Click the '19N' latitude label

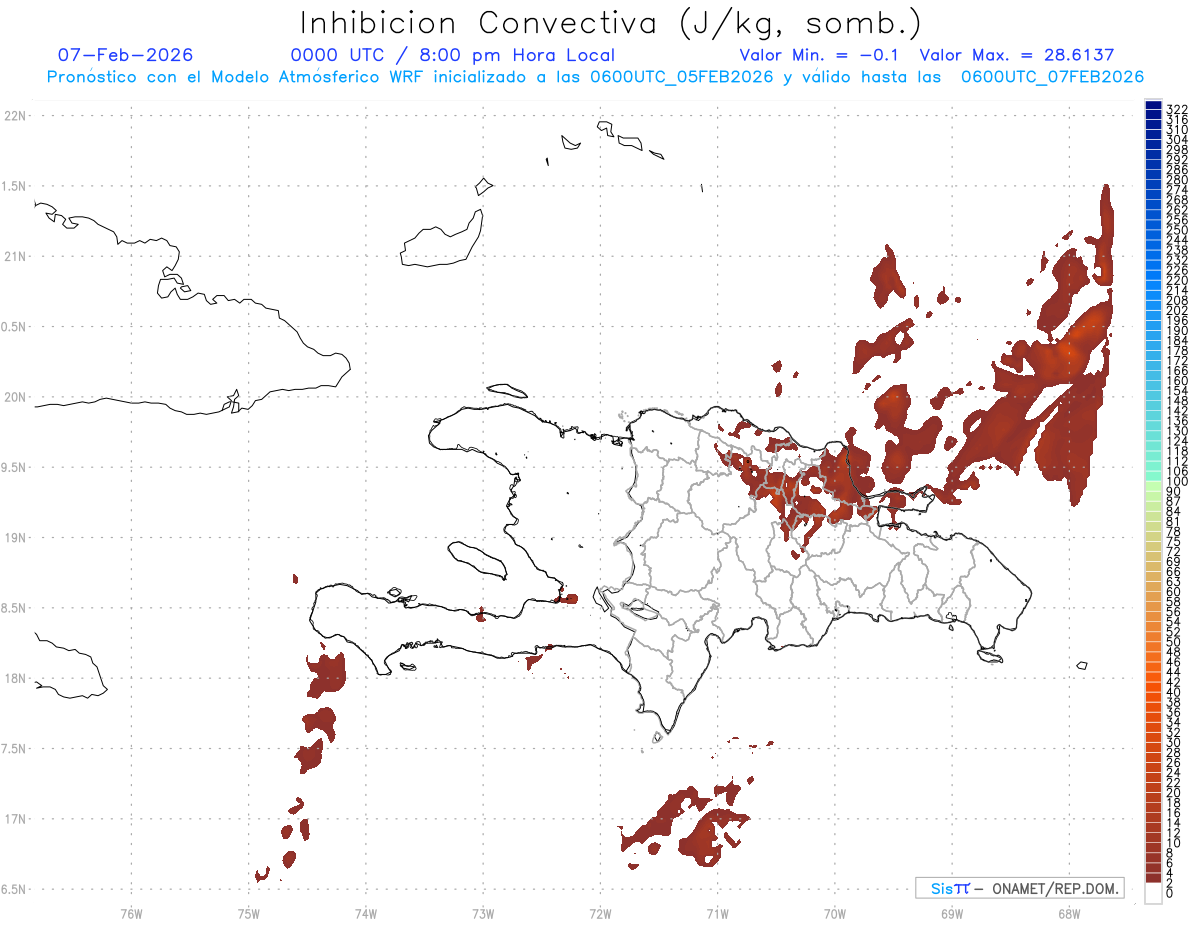point(15,537)
